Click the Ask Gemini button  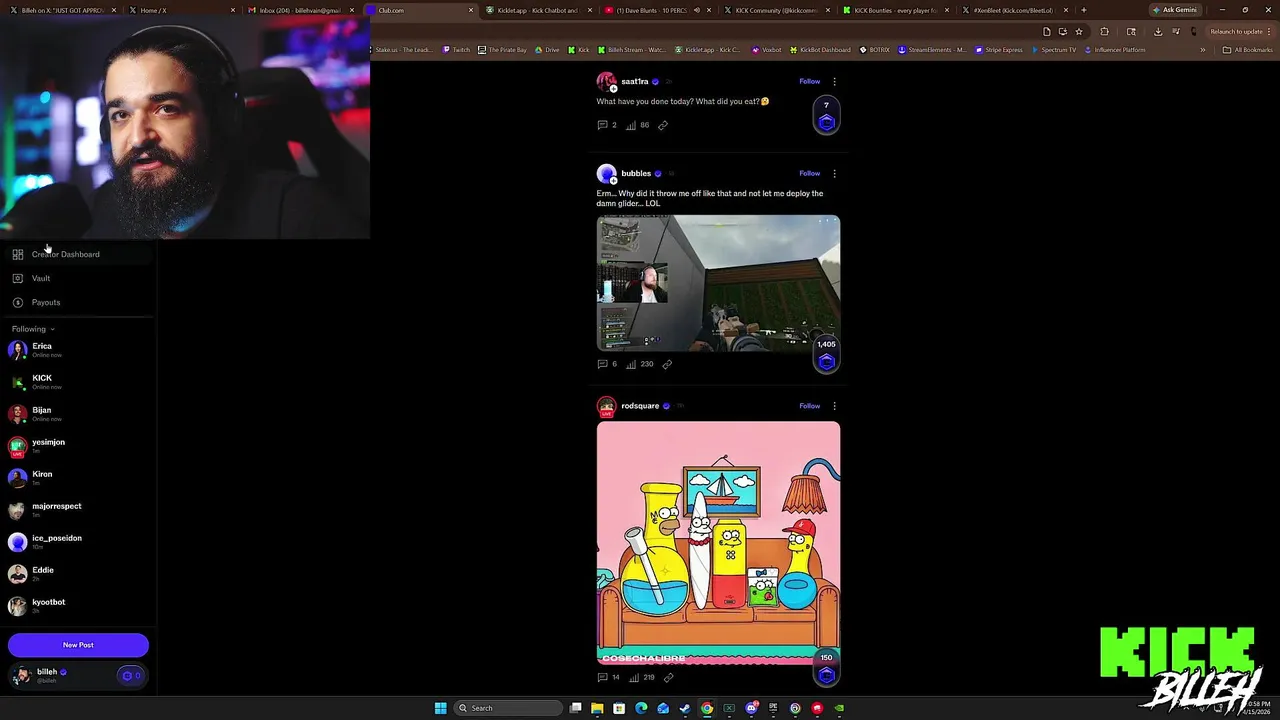click(1174, 10)
